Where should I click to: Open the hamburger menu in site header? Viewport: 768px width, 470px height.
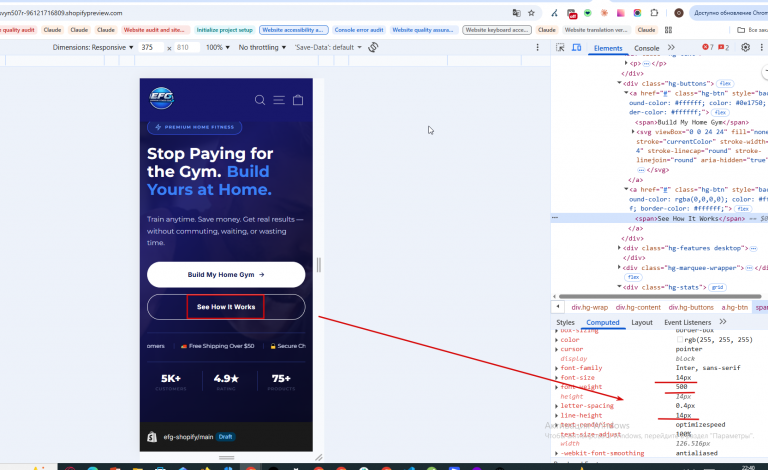tap(279, 100)
